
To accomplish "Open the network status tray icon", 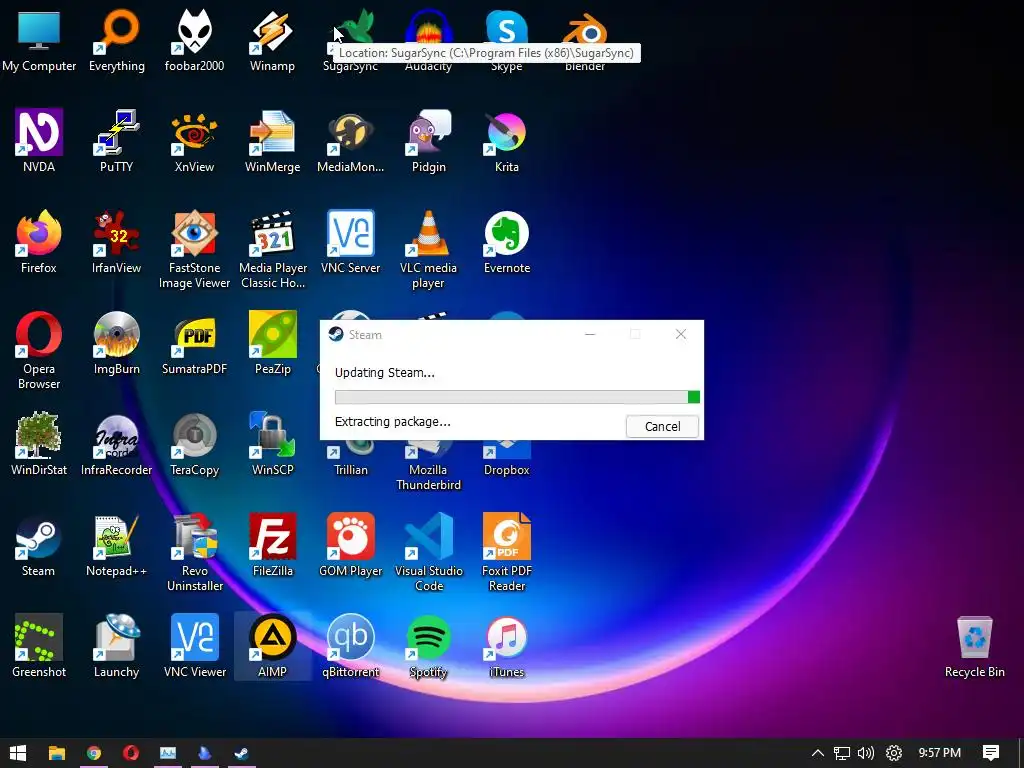I will 842,753.
